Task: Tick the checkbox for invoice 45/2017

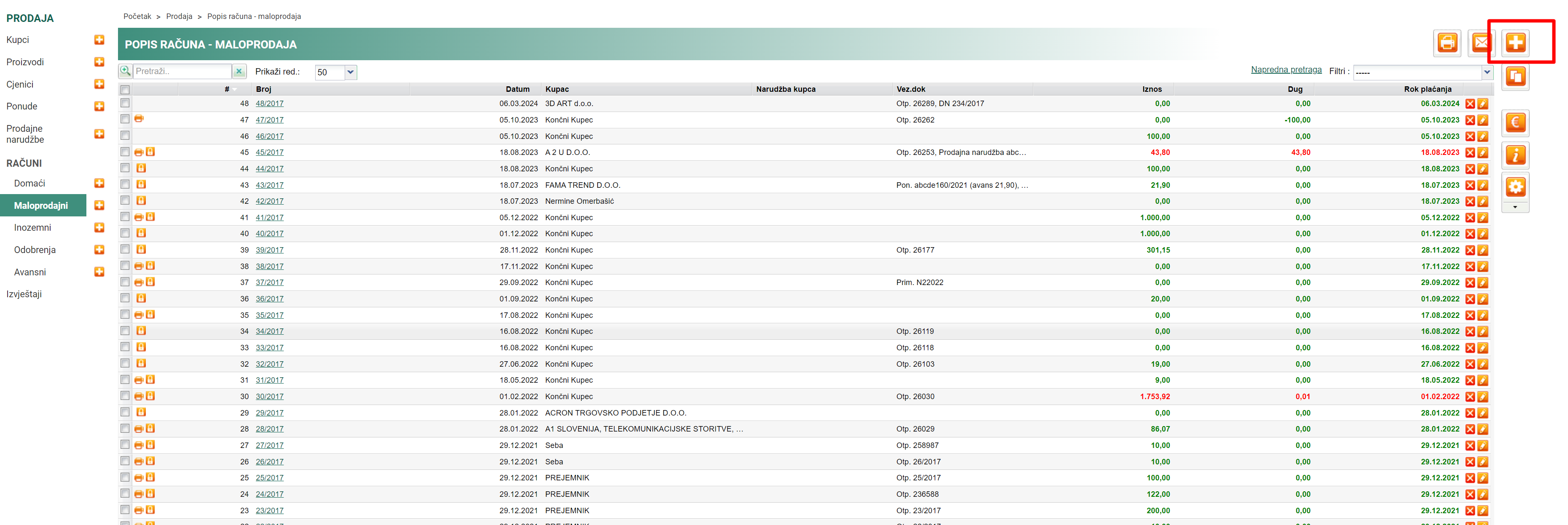Action: tap(125, 152)
